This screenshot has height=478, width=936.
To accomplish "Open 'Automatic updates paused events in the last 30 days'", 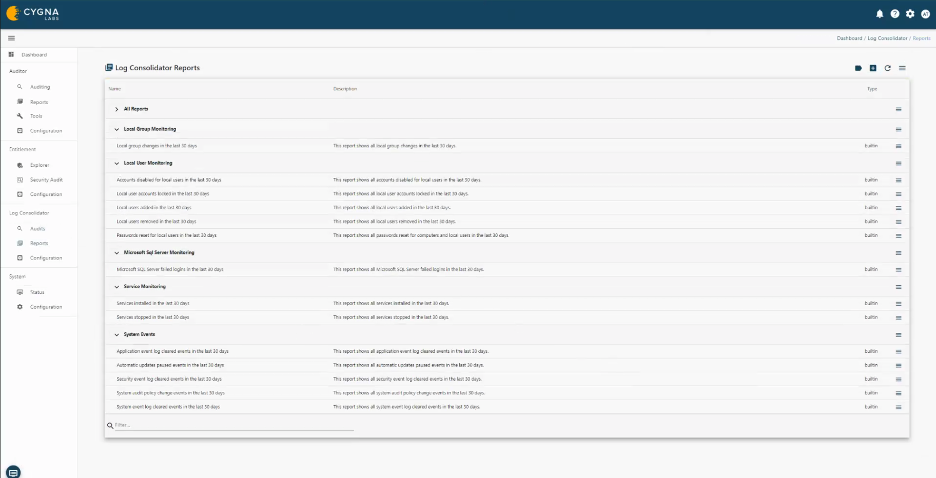I will (x=170, y=365).
